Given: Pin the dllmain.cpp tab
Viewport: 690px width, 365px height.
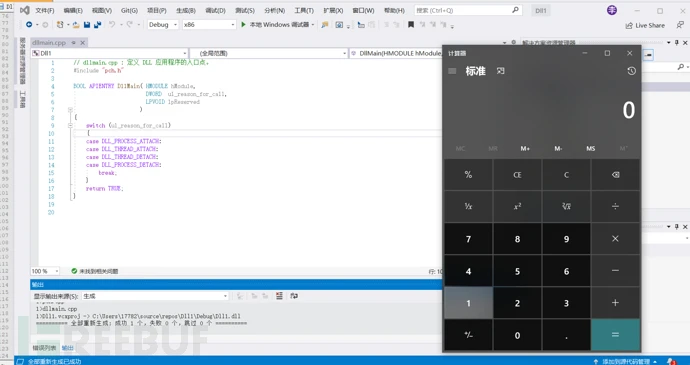Looking at the screenshot, I should 73,43.
